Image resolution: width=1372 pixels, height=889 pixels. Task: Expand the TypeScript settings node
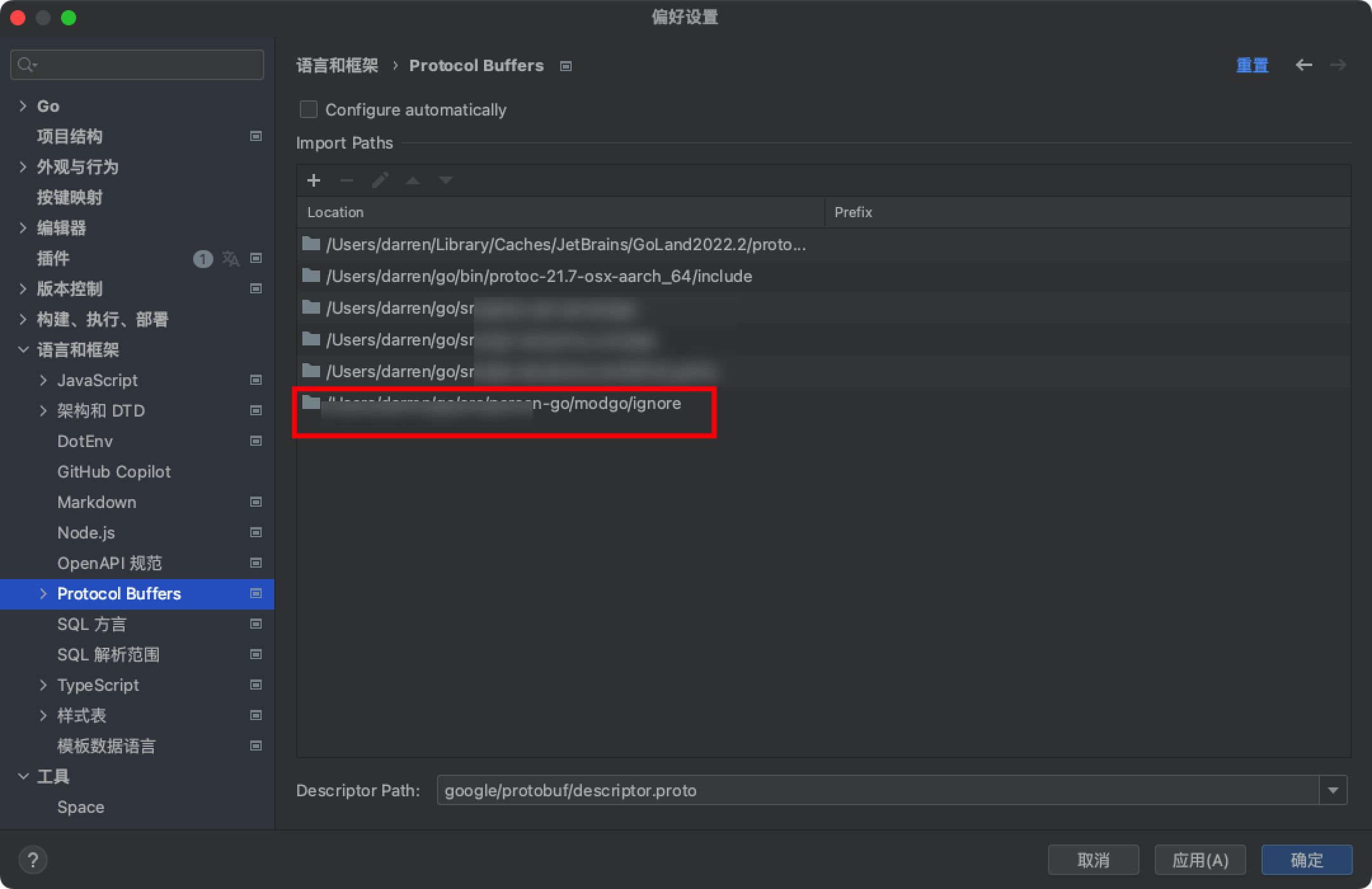43,685
